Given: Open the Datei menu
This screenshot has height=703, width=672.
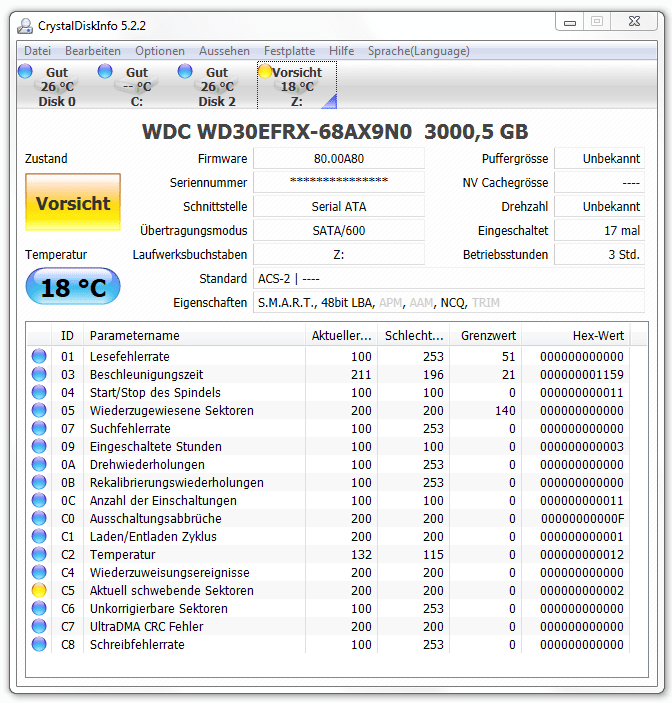Looking at the screenshot, I should pos(37,51).
